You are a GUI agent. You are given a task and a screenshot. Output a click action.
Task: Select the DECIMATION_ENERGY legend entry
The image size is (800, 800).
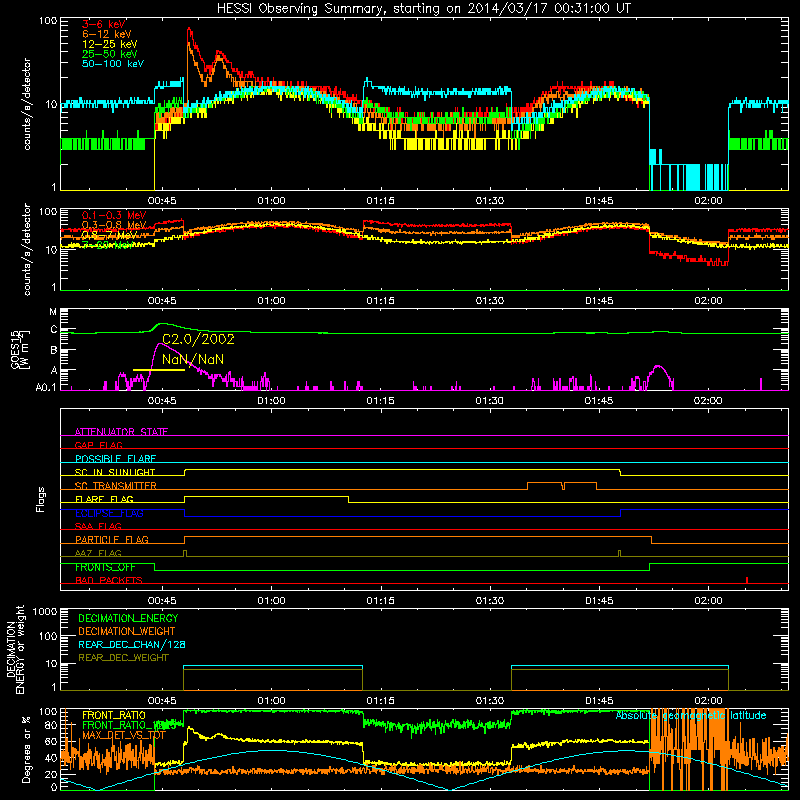[x=128, y=618]
